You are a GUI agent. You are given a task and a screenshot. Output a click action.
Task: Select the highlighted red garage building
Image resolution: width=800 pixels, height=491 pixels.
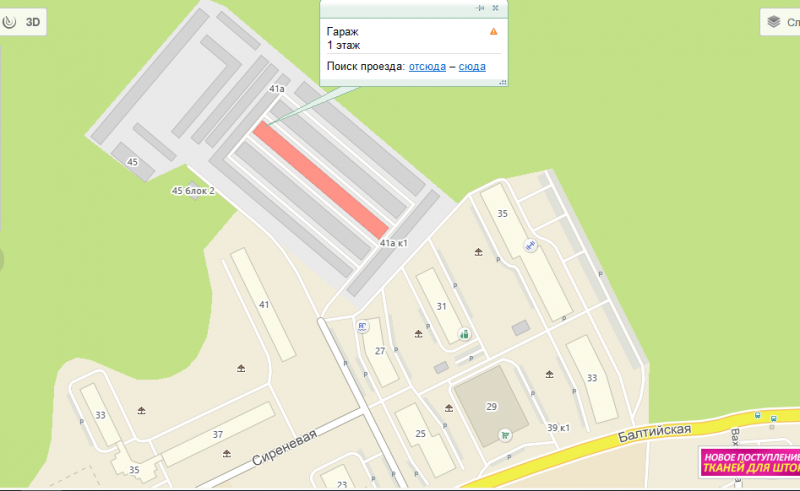pyautogui.click(x=321, y=180)
